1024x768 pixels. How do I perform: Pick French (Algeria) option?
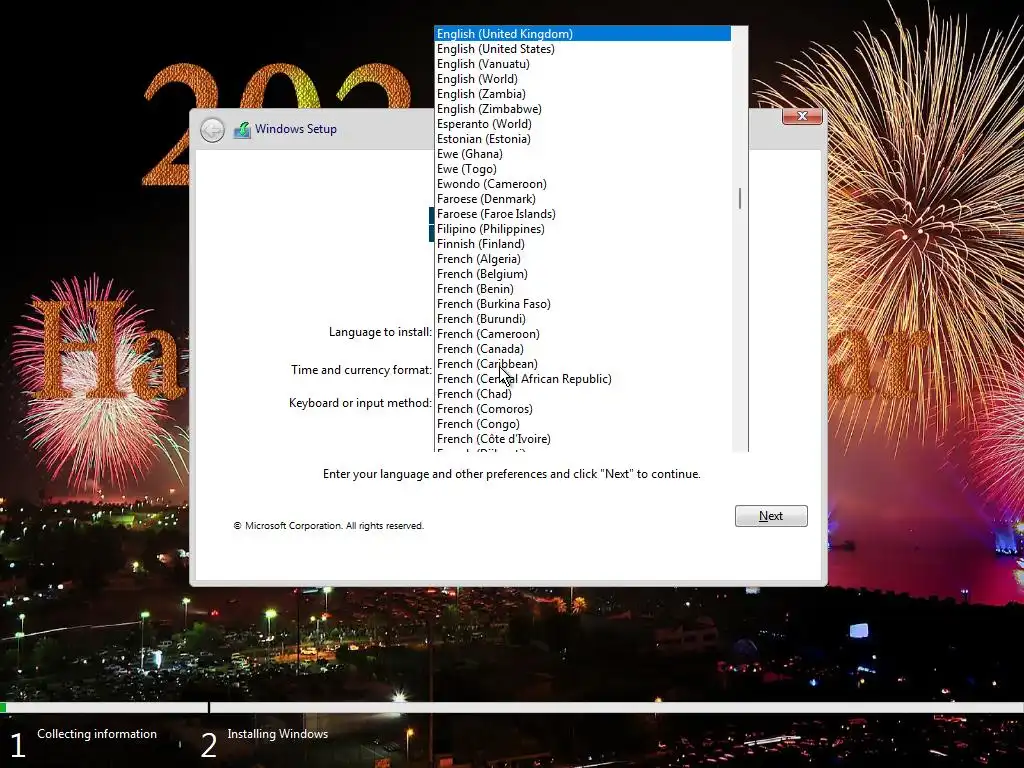click(583, 259)
